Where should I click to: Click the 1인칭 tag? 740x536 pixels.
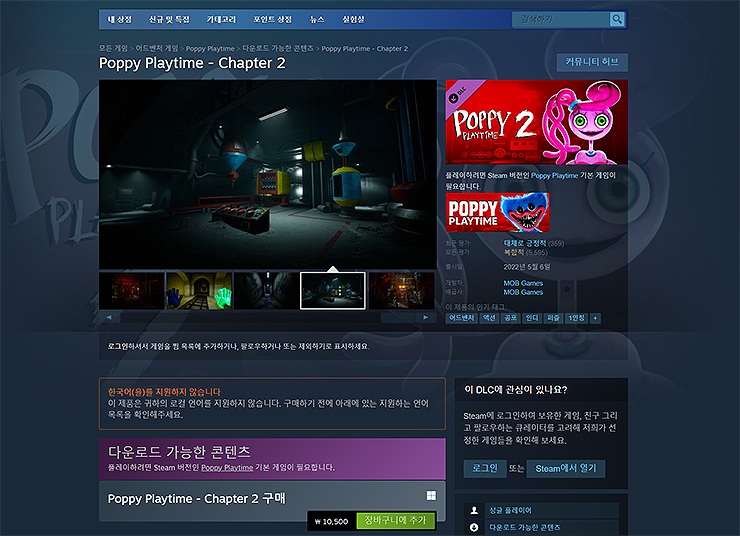pyautogui.click(x=576, y=318)
